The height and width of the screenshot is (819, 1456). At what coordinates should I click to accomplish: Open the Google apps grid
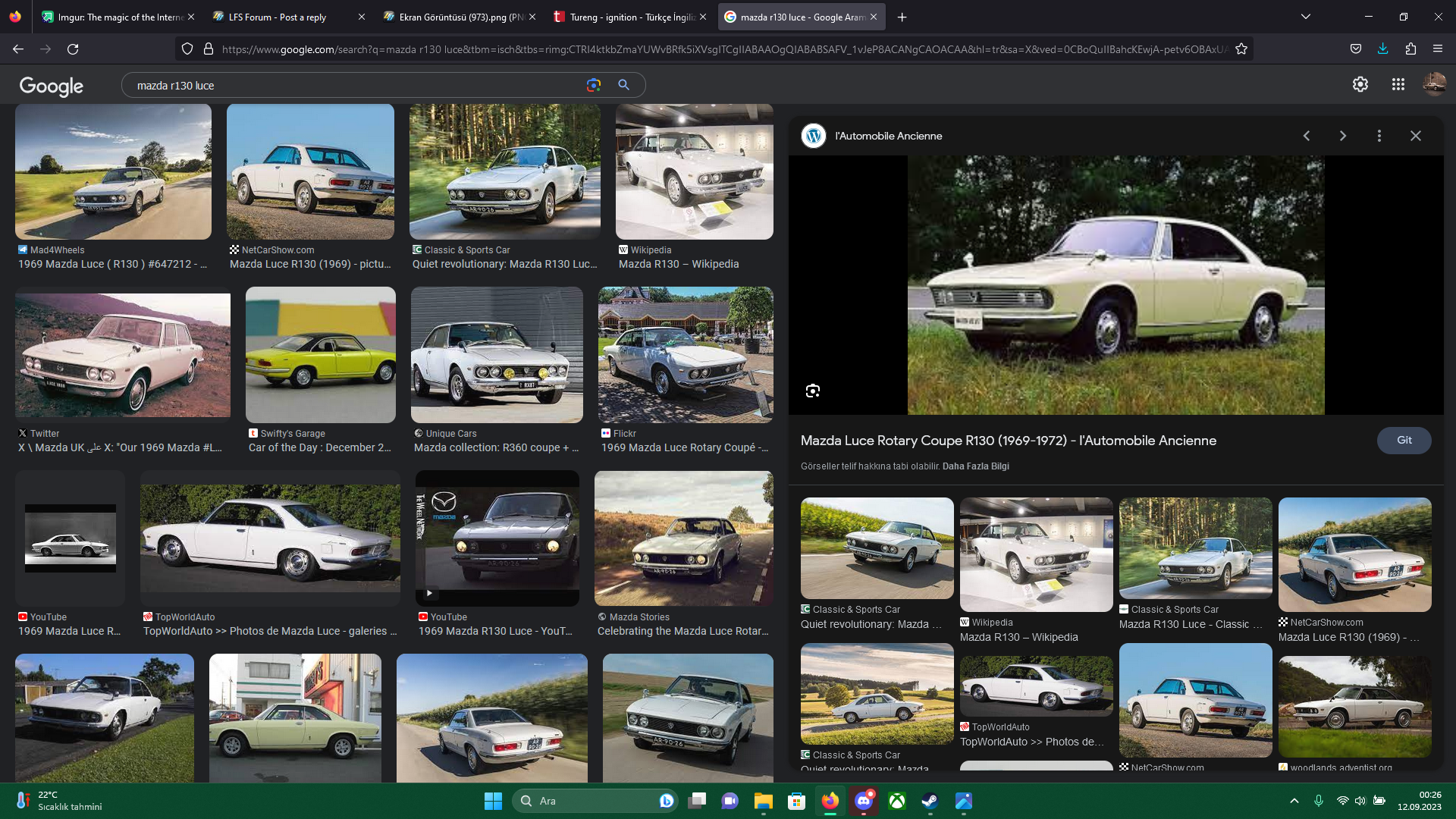[x=1398, y=84]
